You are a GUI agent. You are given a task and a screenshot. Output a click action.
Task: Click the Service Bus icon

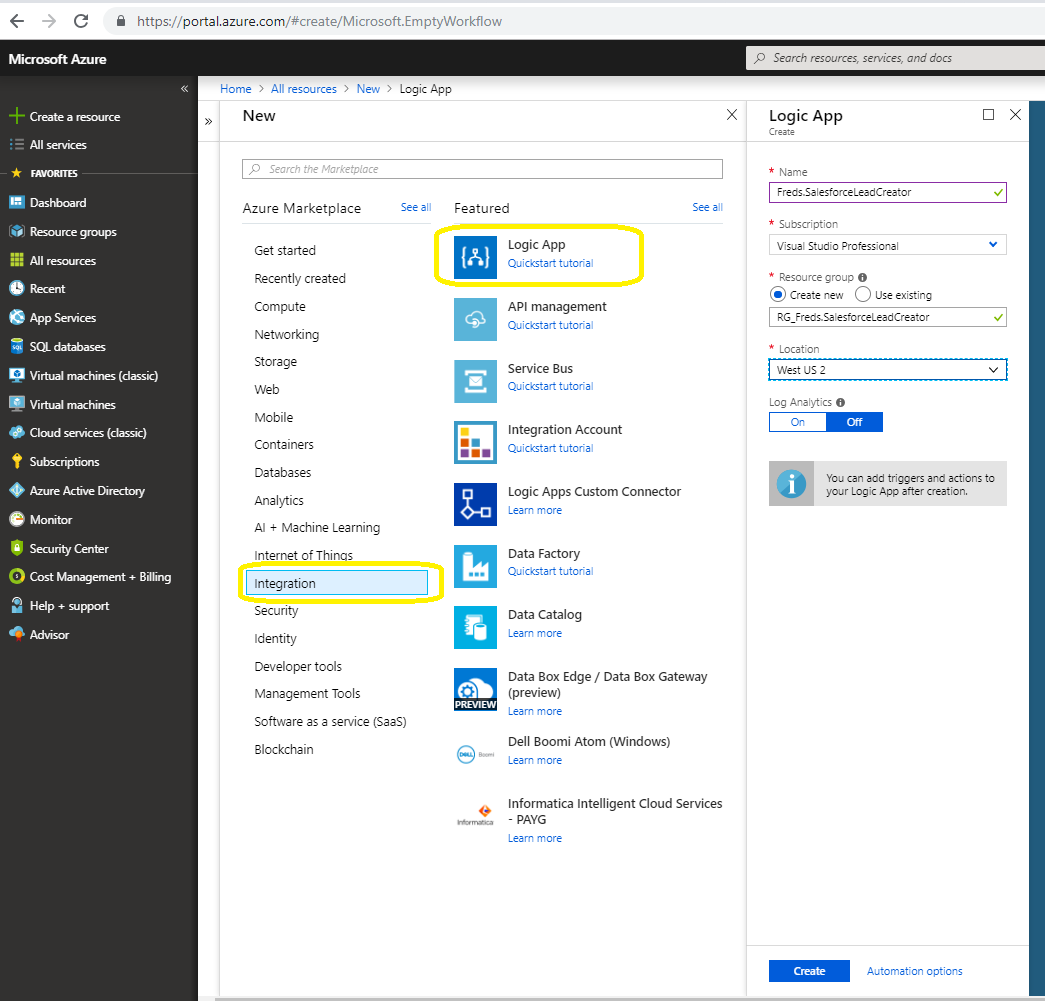point(475,381)
